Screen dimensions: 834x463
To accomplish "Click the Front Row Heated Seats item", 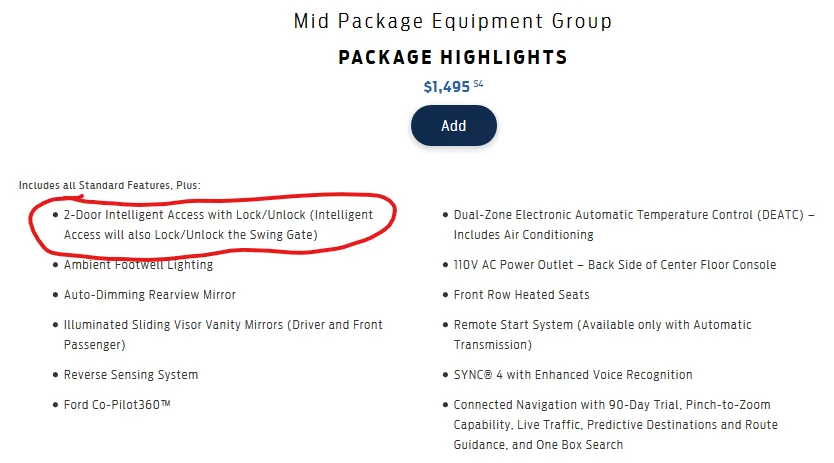I will tap(521, 295).
